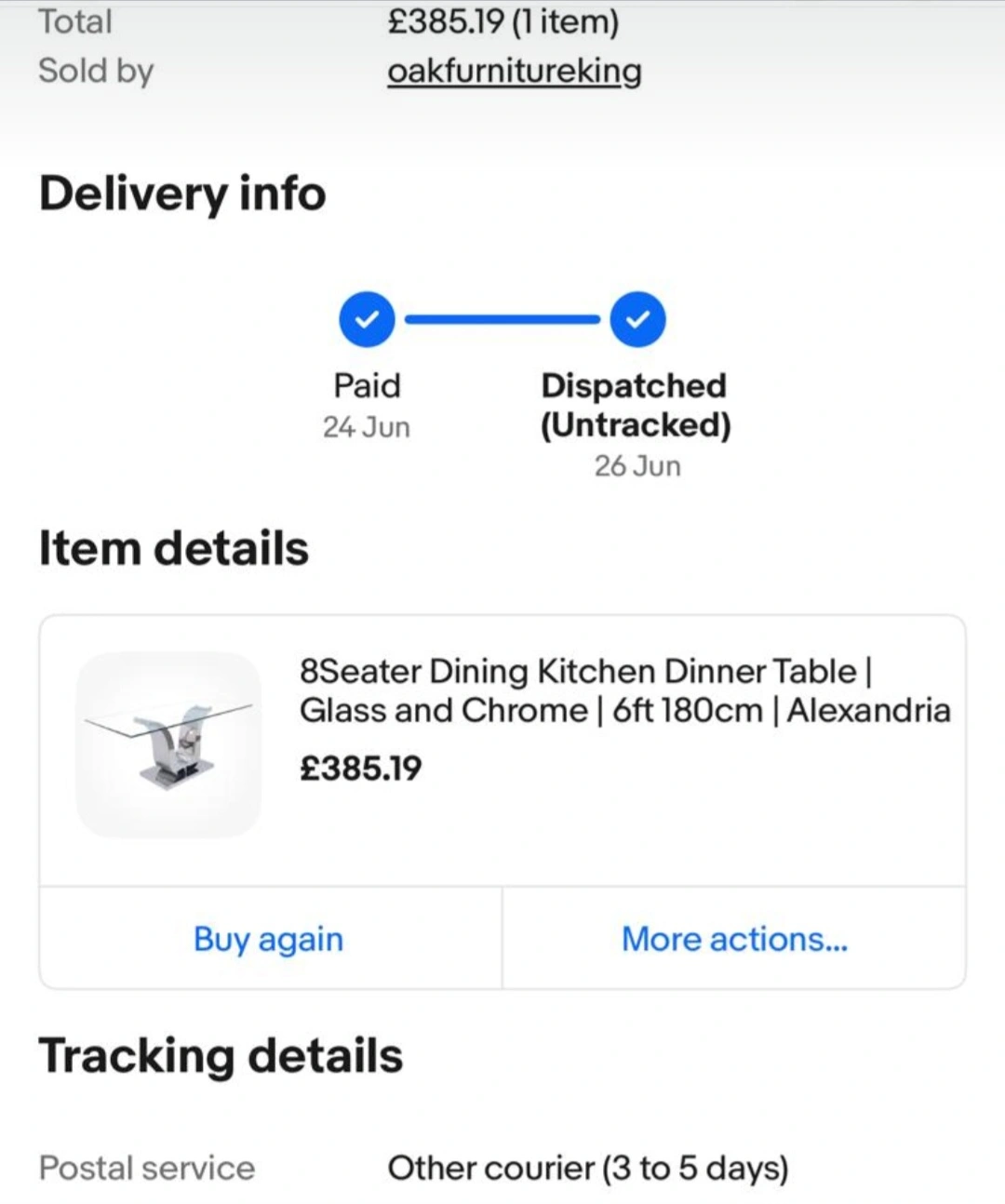Click the 24 Jun paid date
1005x1204 pixels.
pos(367,427)
